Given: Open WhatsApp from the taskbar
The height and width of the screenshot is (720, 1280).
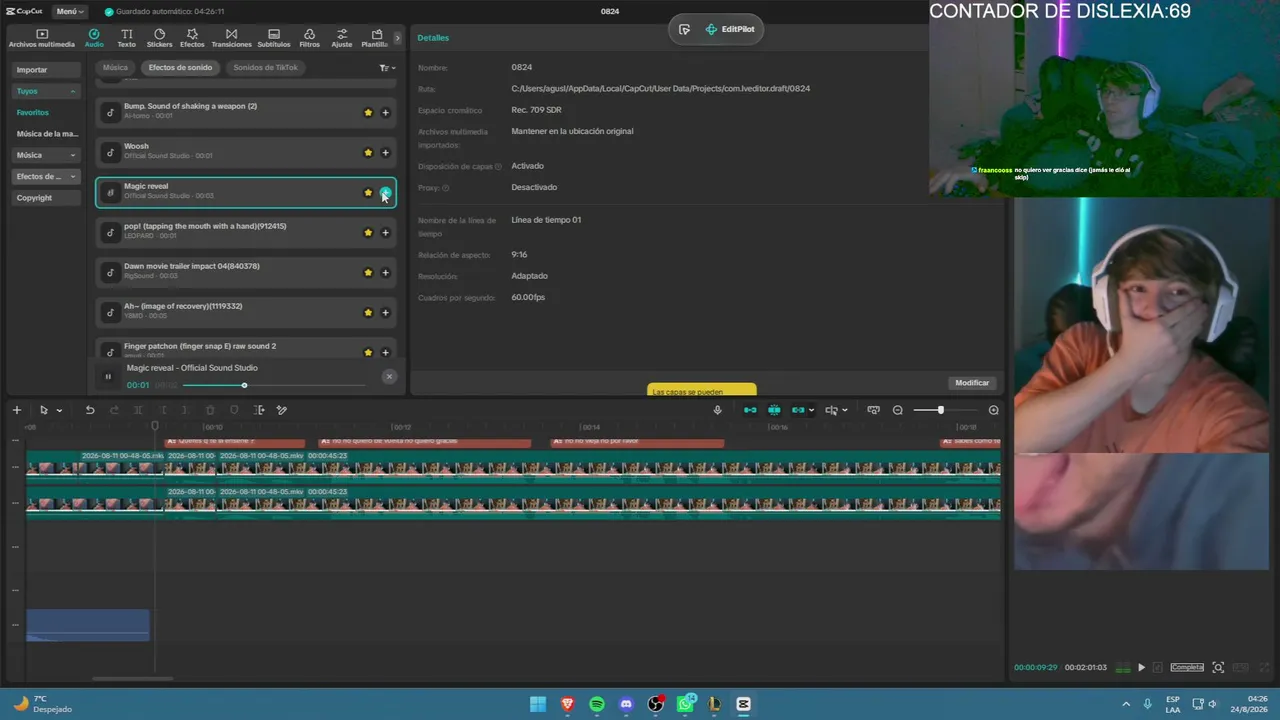Looking at the screenshot, I should coord(685,704).
